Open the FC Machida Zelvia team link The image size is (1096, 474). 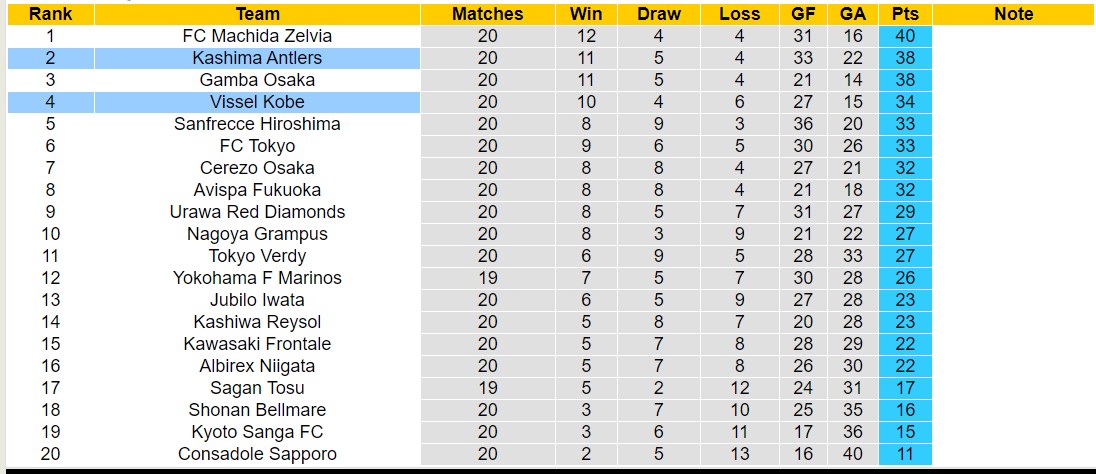[x=257, y=36]
